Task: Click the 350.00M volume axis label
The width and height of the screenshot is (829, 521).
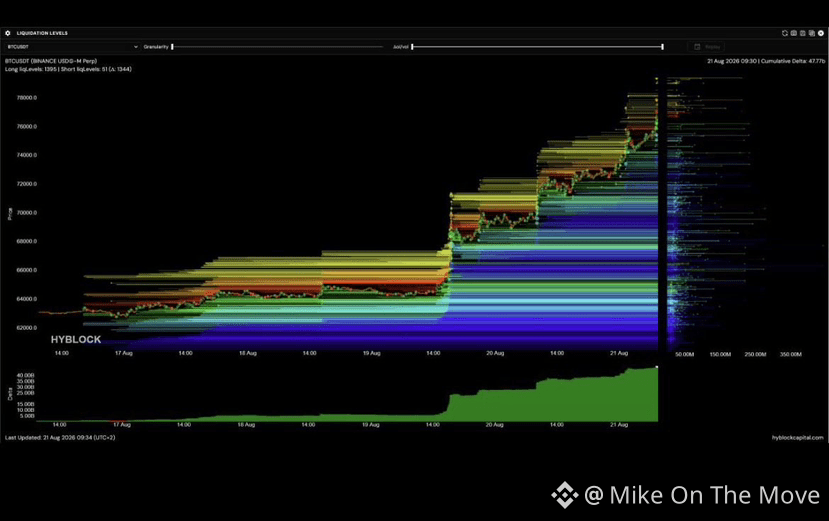Action: click(x=791, y=354)
